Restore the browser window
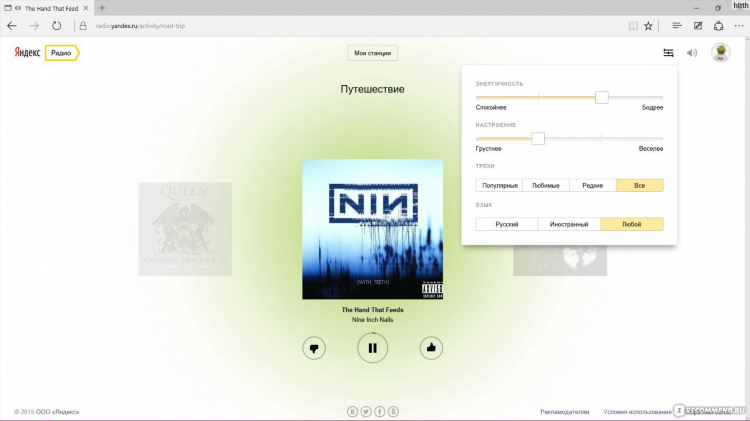The height and width of the screenshot is (421, 750). tap(718, 8)
